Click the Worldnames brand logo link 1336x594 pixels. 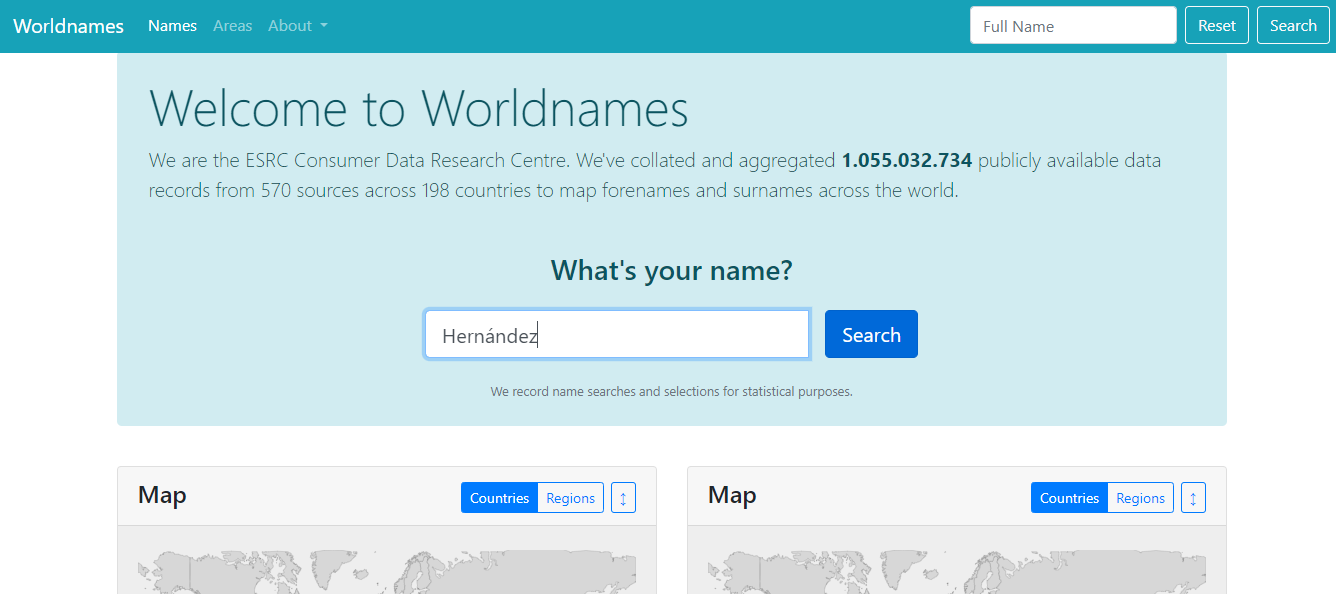[x=68, y=26]
